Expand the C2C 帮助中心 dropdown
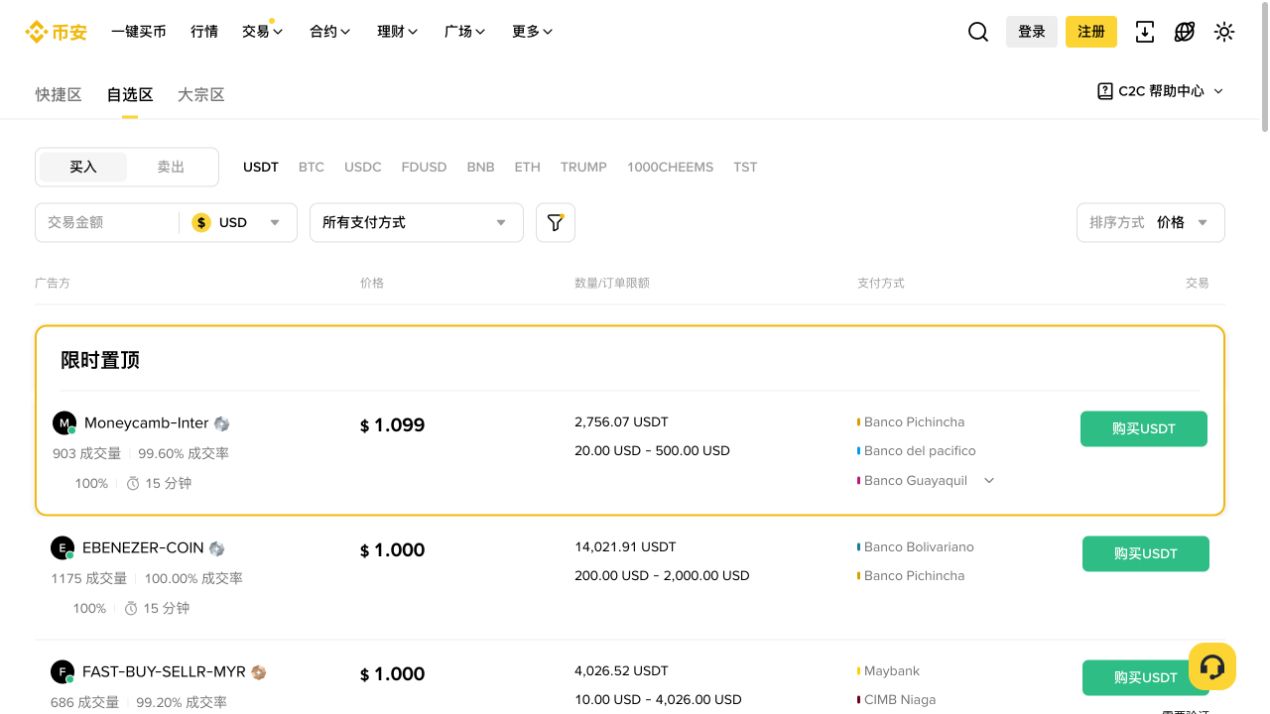Viewport: 1270px width, 714px height. pyautogui.click(x=1218, y=91)
